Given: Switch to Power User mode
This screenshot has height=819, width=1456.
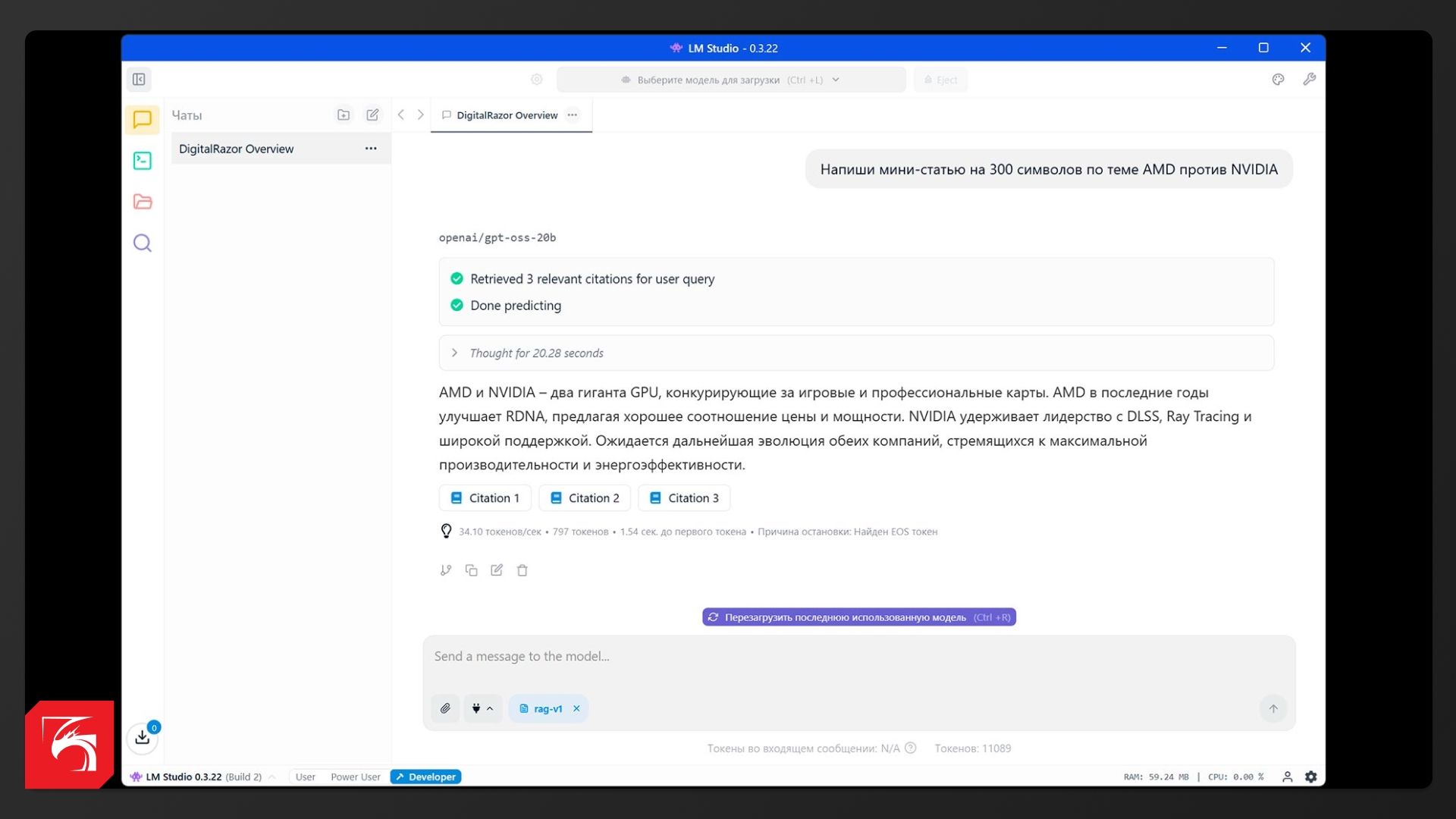Looking at the screenshot, I should (x=355, y=777).
